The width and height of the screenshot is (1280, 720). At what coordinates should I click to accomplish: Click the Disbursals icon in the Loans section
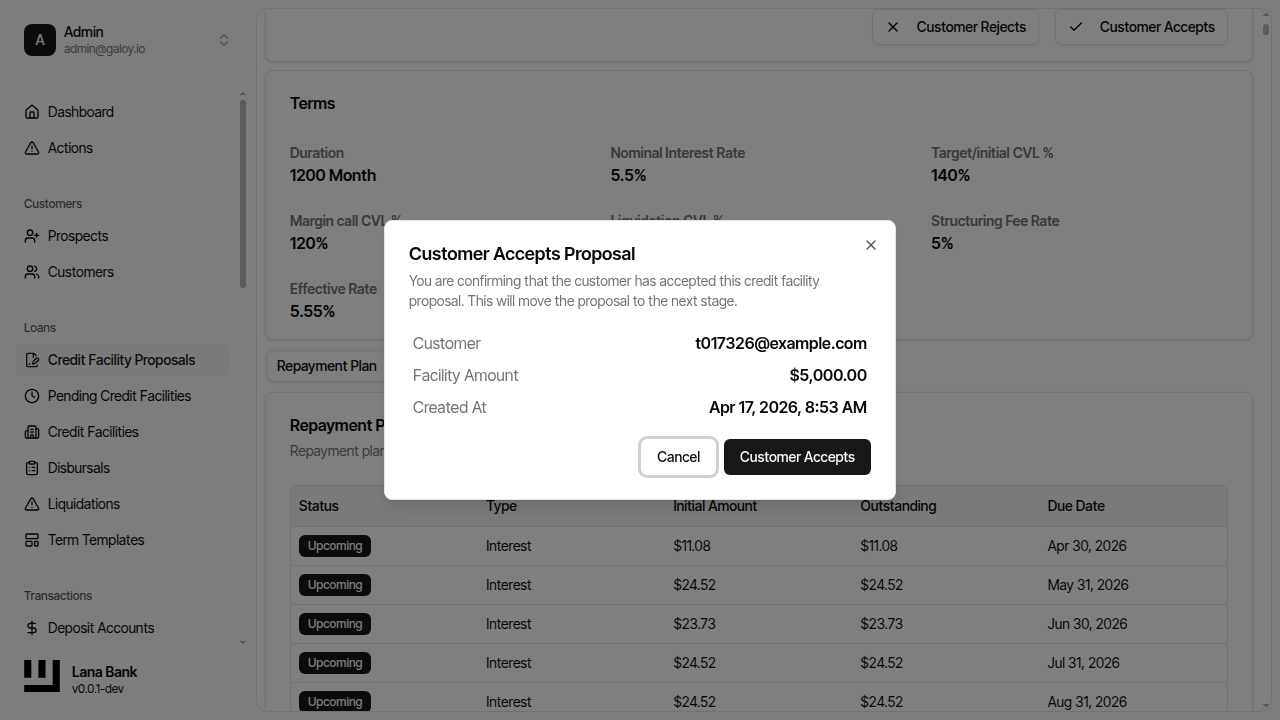(x=33, y=467)
